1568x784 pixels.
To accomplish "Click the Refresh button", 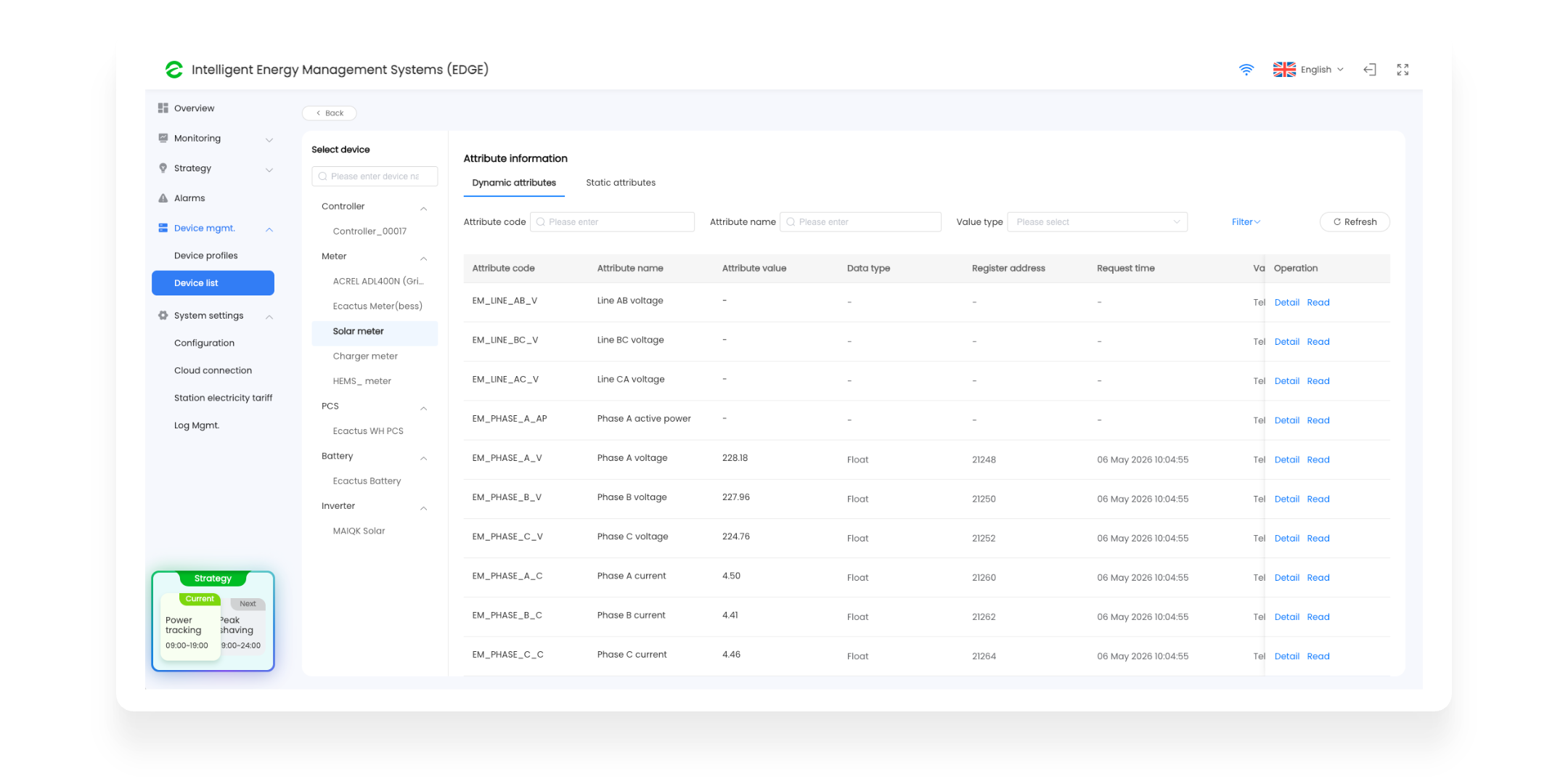I will [x=1355, y=222].
